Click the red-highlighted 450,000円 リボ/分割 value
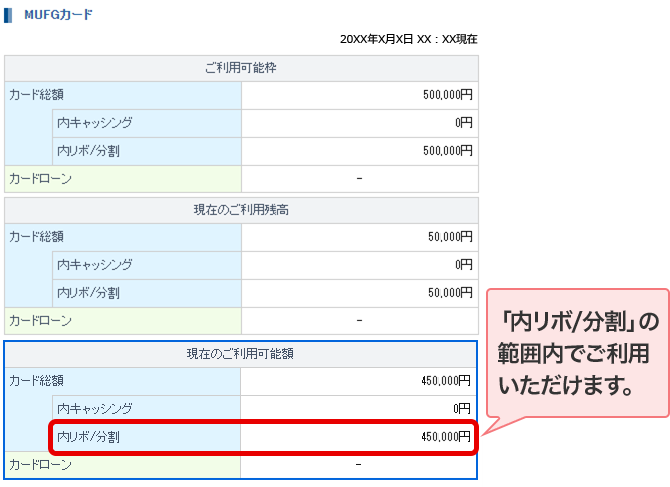Screen dimensions: 670x487 (x=447, y=437)
